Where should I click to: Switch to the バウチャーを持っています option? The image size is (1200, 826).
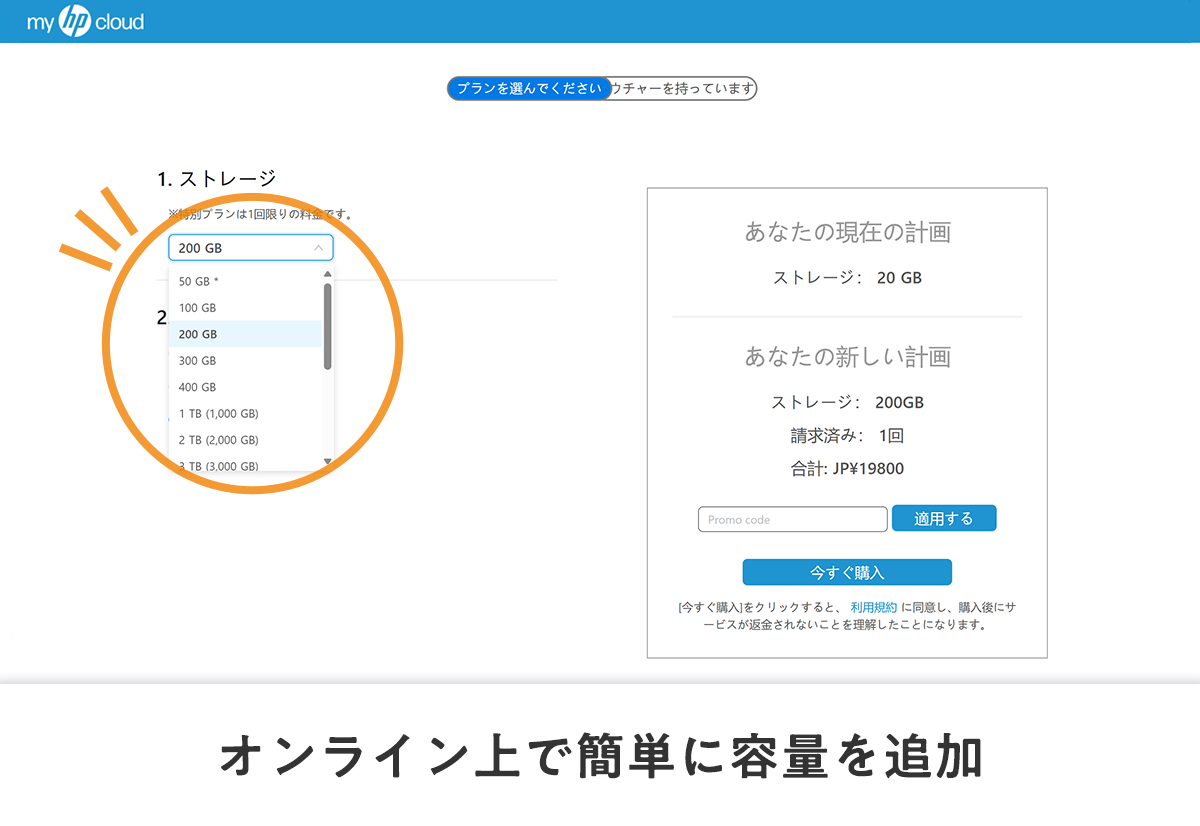(x=684, y=89)
